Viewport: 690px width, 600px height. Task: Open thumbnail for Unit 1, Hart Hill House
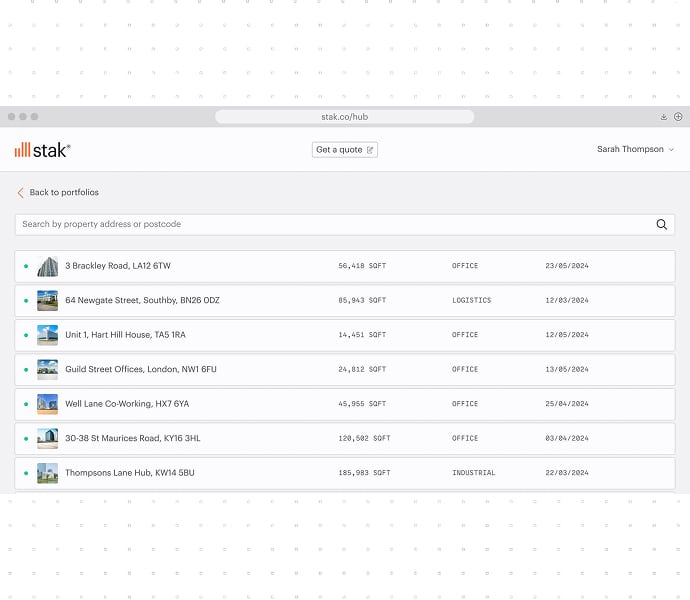pos(48,335)
